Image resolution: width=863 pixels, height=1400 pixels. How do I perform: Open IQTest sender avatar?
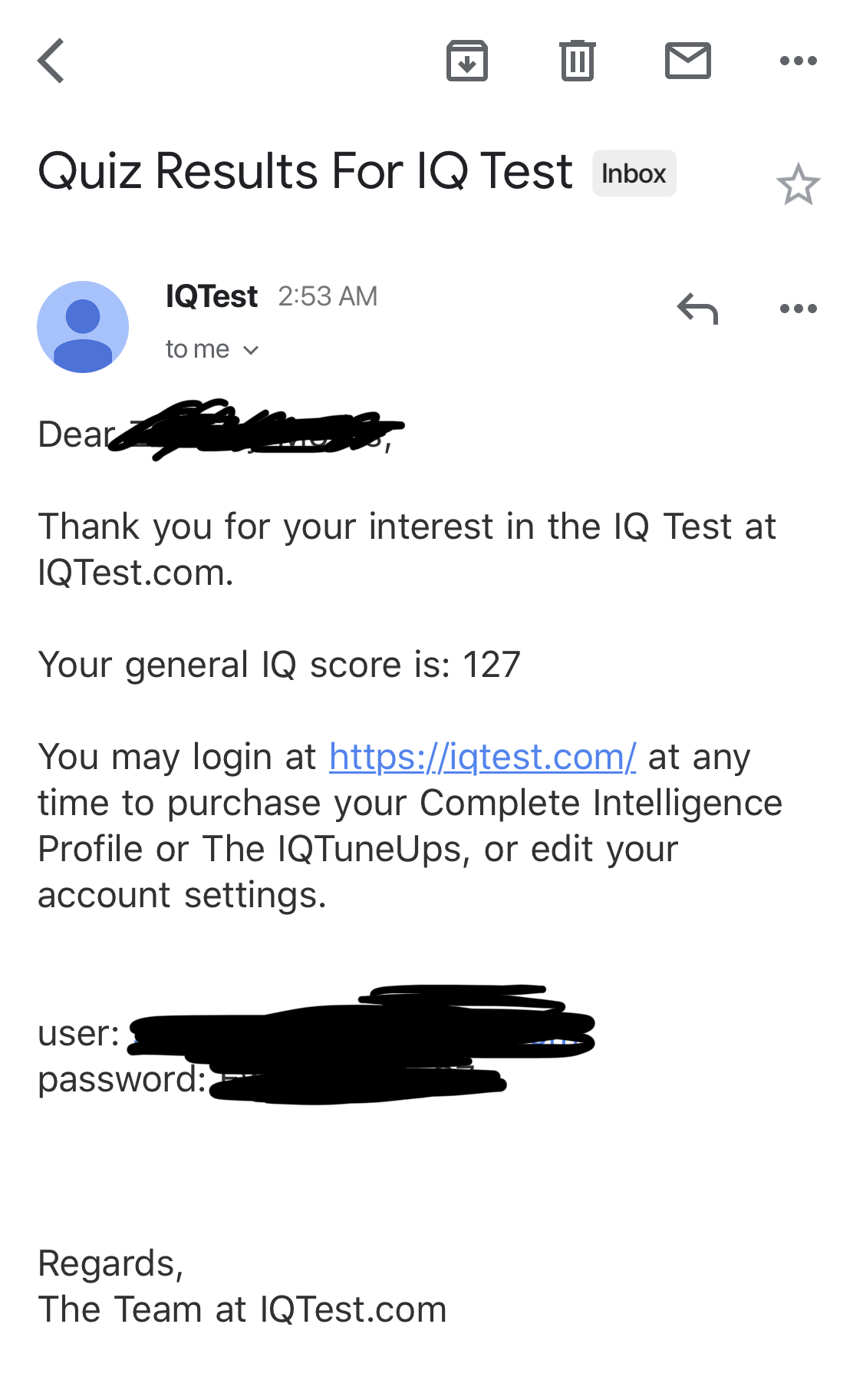point(83,327)
